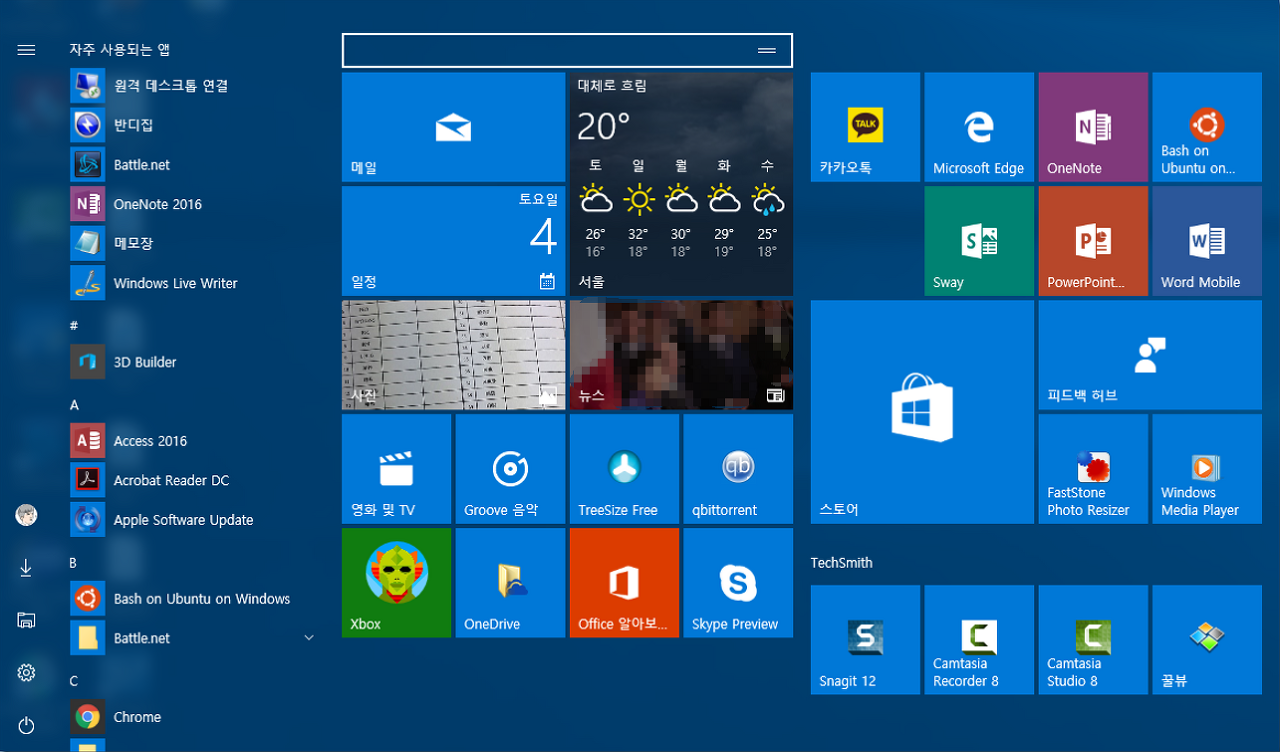Open the Sway tile
Screen dimensions: 1280x752
979,241
